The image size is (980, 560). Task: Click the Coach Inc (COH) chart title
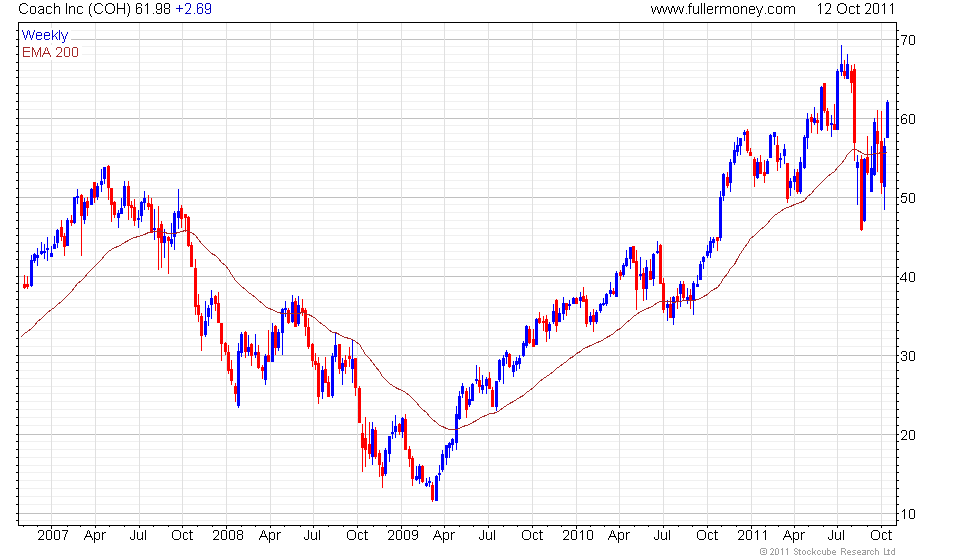coord(75,9)
